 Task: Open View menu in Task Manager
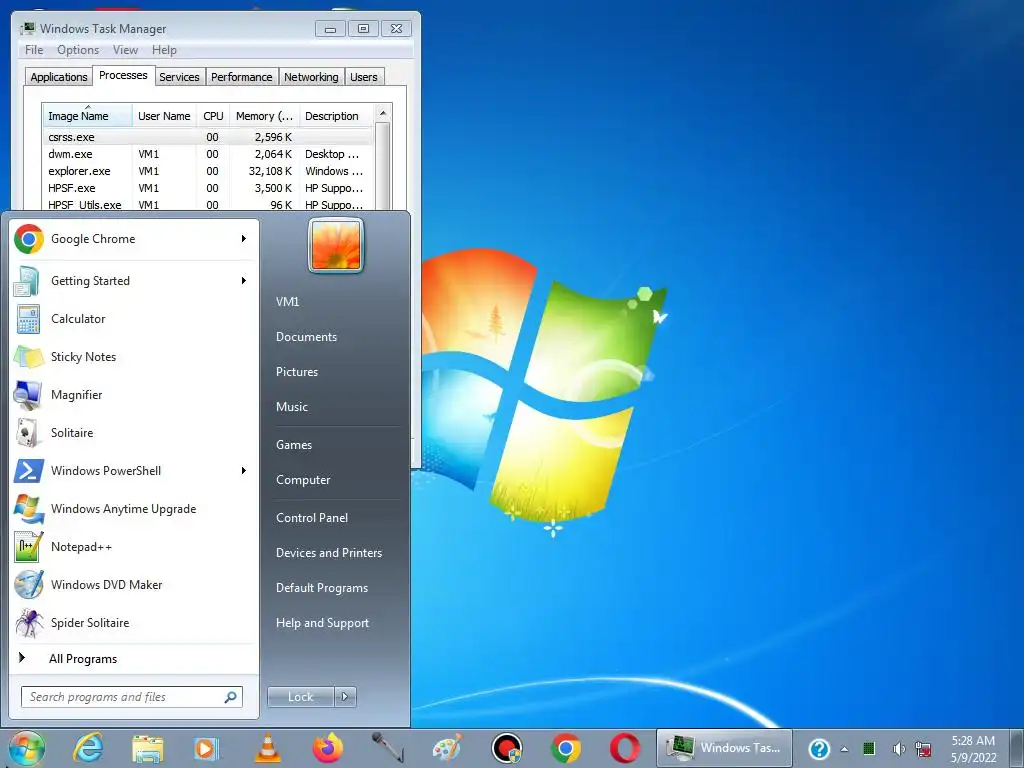(x=125, y=50)
